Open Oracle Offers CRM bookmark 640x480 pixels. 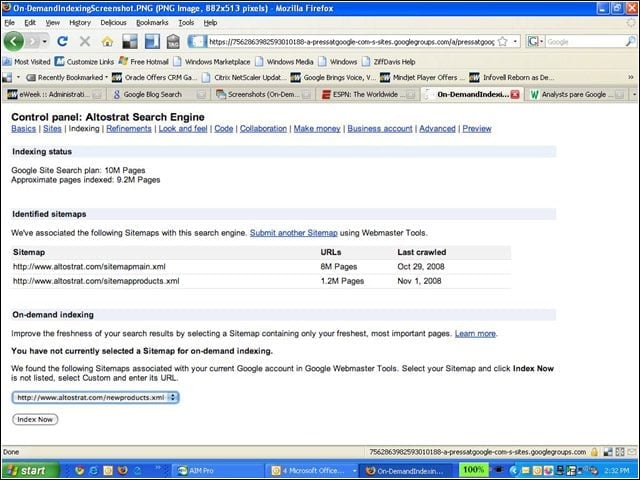pos(155,77)
